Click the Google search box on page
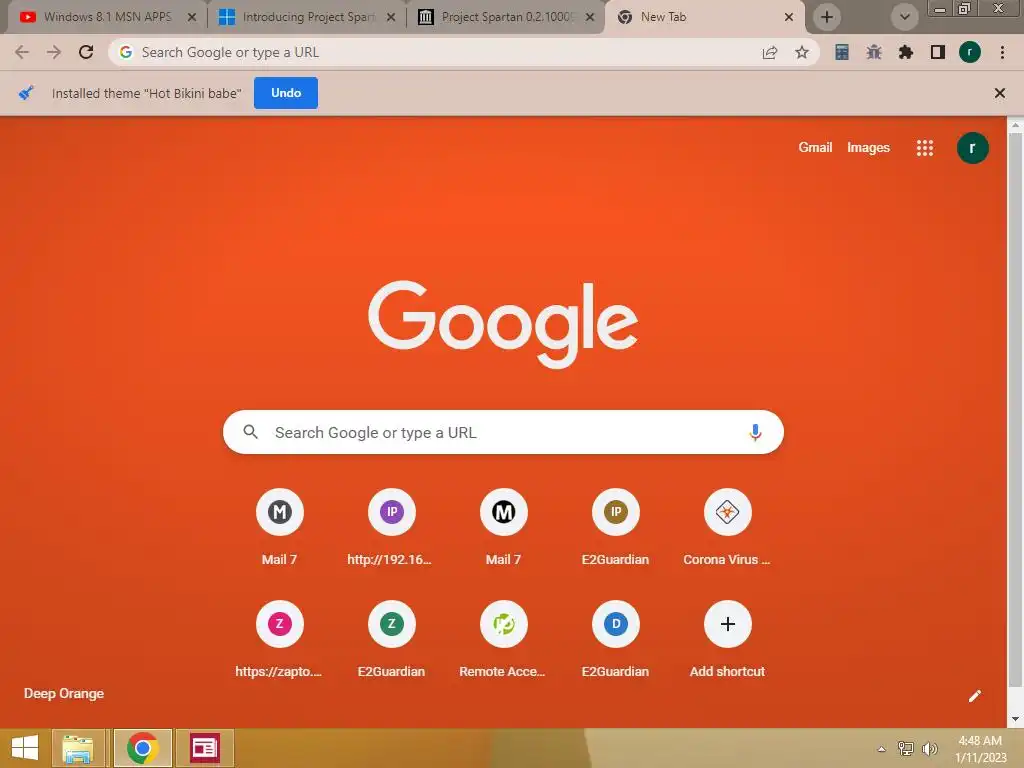1024x768 pixels. pyautogui.click(x=504, y=432)
